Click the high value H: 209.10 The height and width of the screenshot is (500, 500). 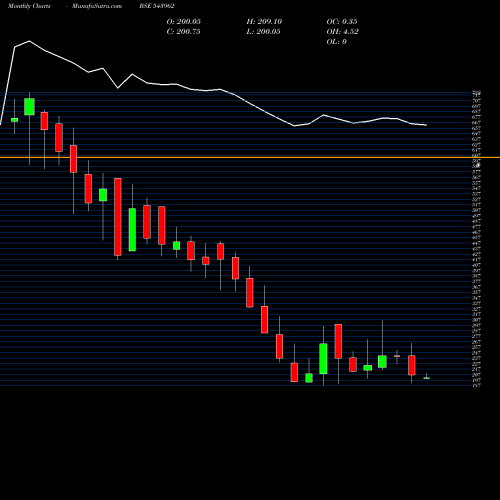click(x=264, y=22)
